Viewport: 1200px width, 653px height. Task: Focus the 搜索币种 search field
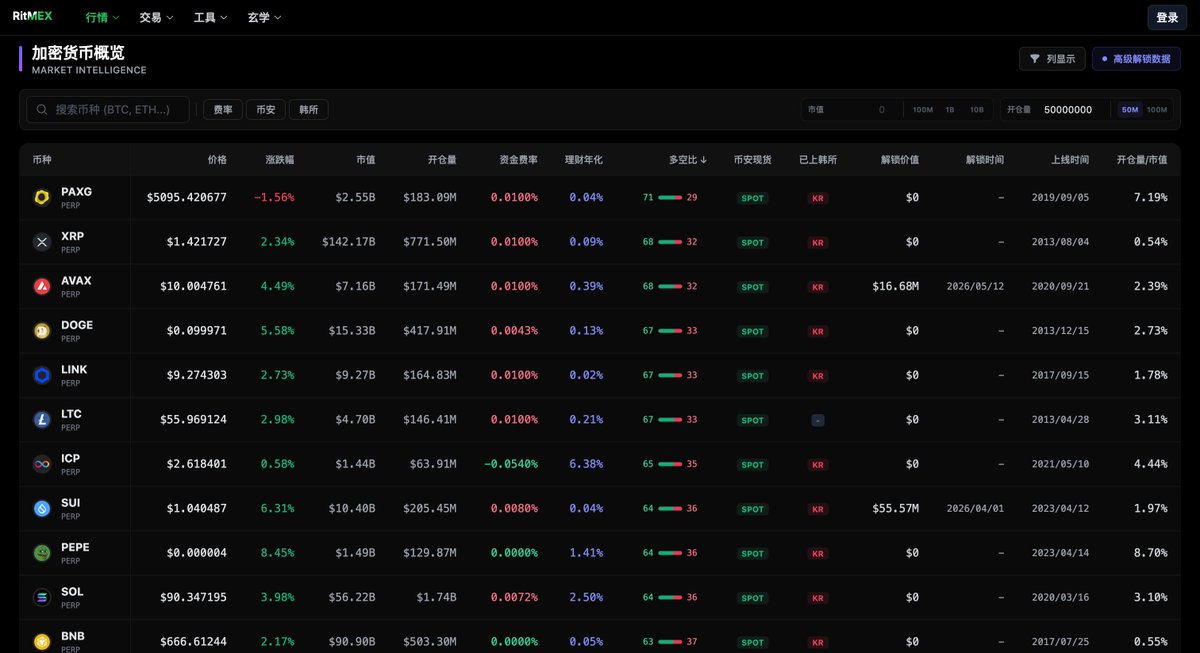coord(108,110)
